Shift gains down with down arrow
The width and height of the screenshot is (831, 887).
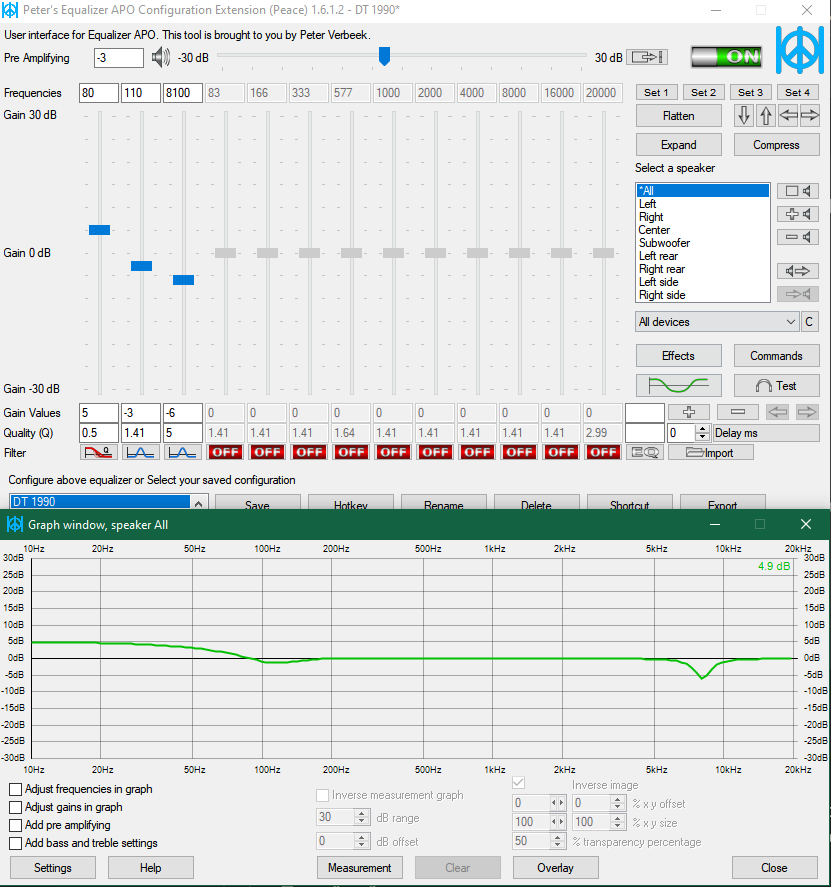tap(744, 115)
